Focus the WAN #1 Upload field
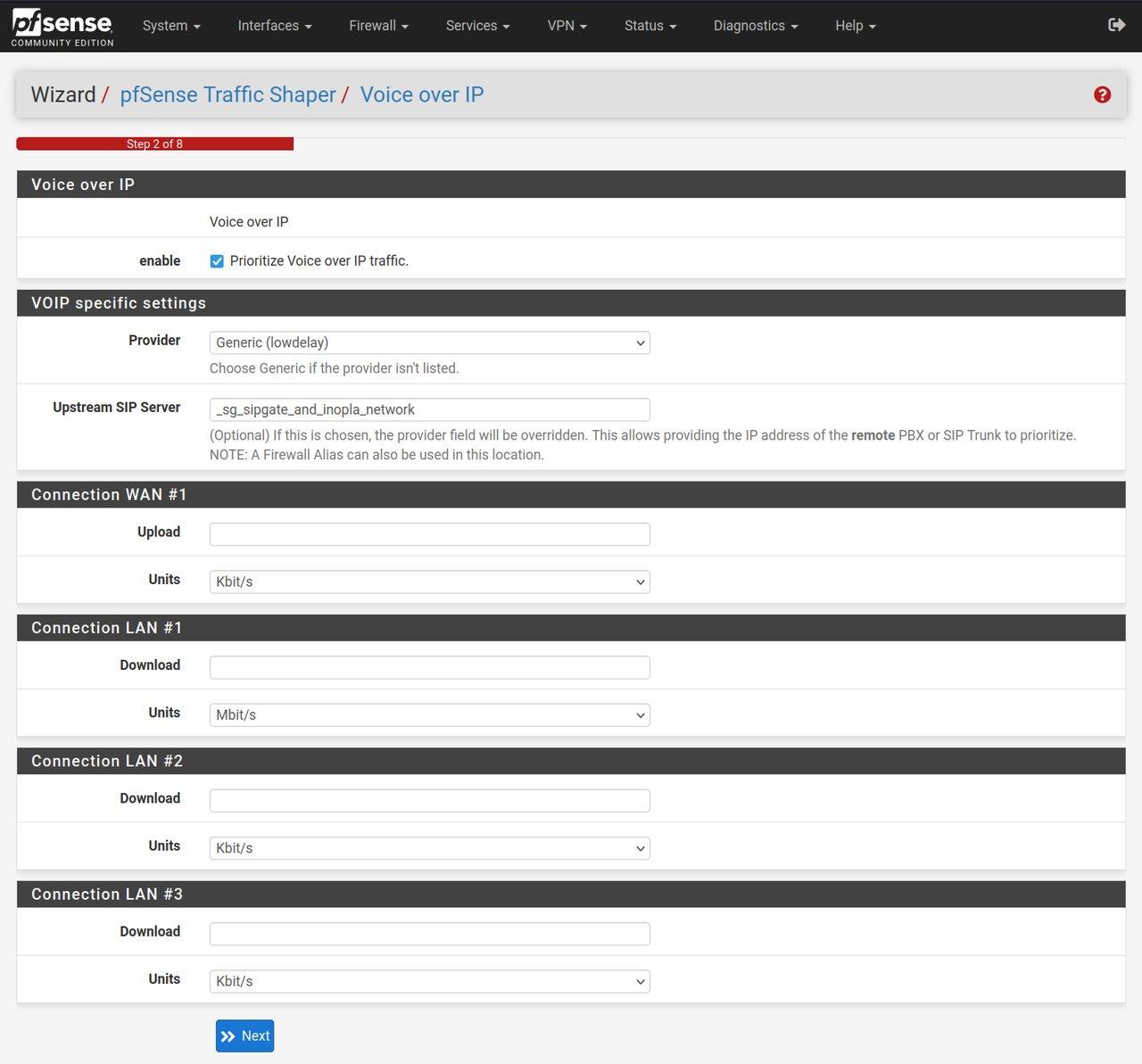The height and width of the screenshot is (1064, 1142). point(429,534)
